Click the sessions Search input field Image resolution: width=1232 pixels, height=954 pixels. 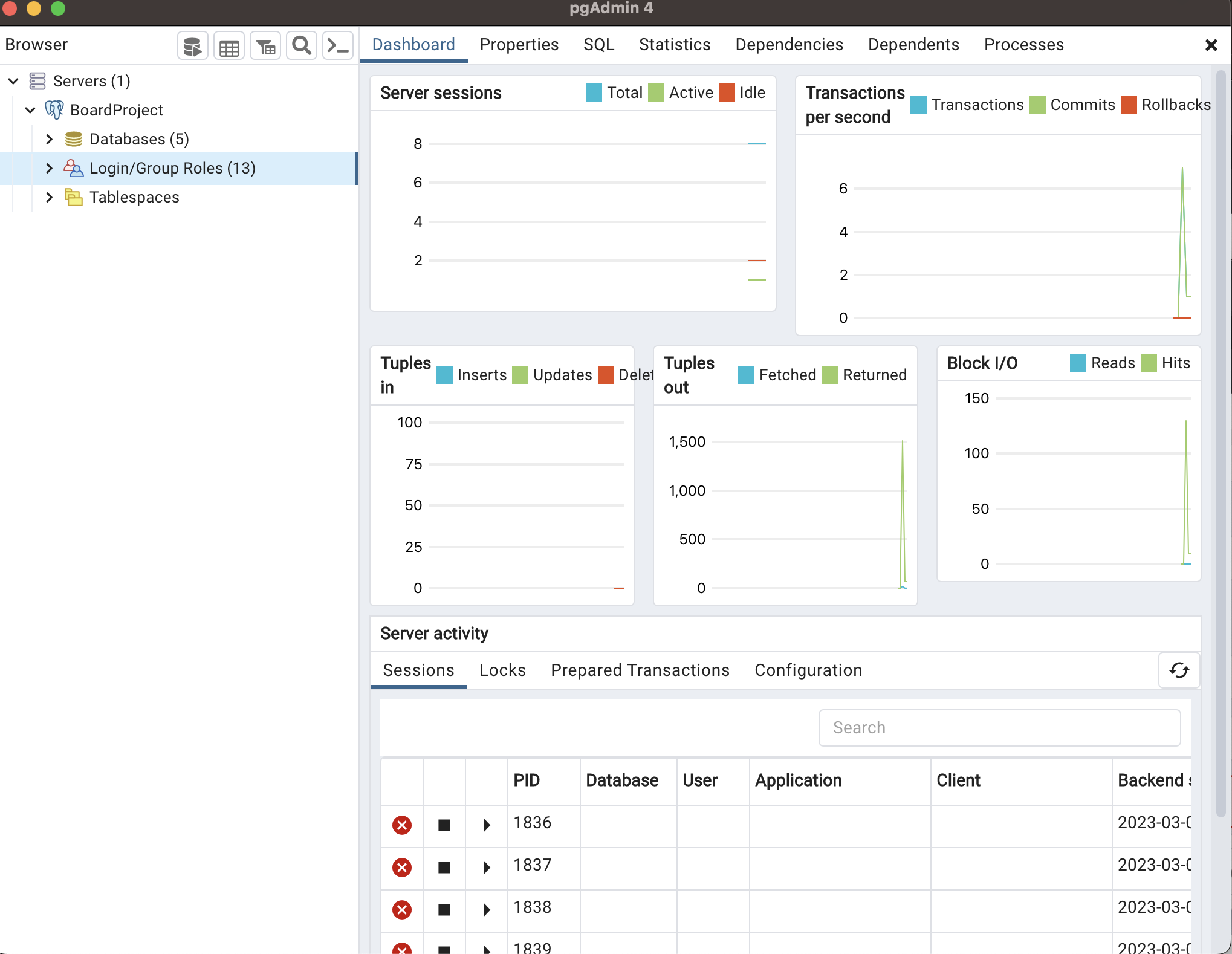tap(999, 727)
